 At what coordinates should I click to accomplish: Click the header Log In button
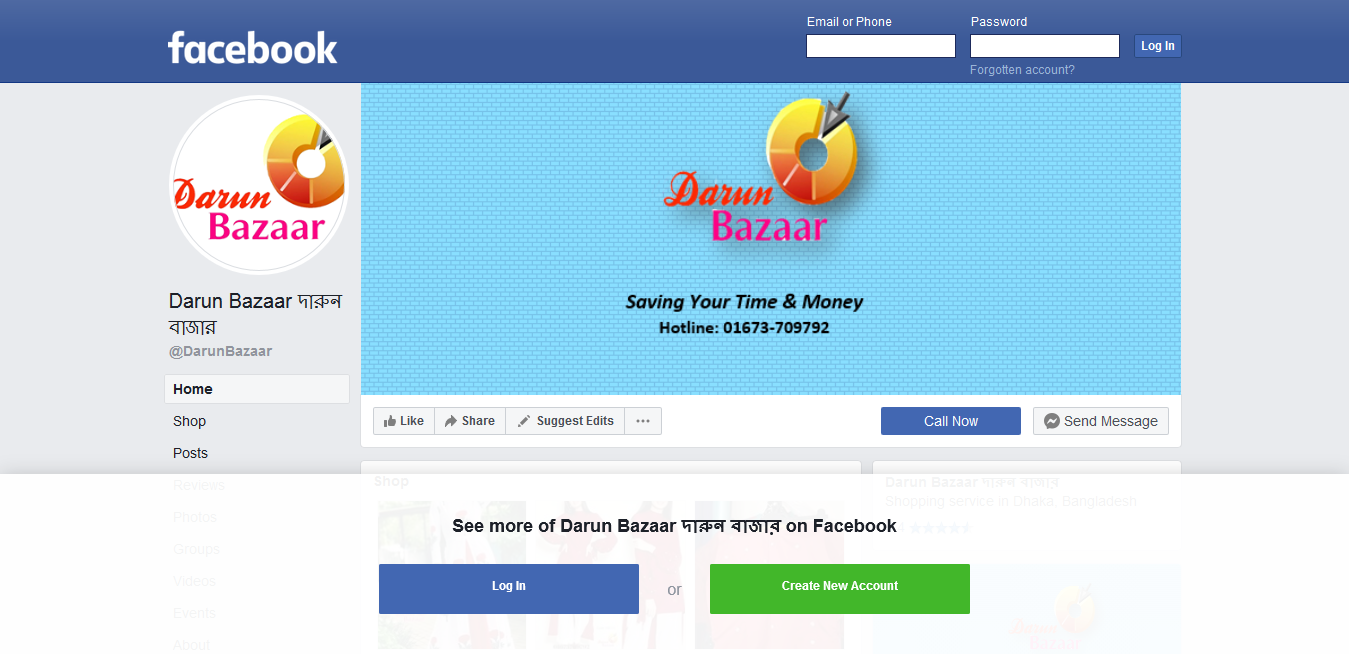(x=1158, y=46)
